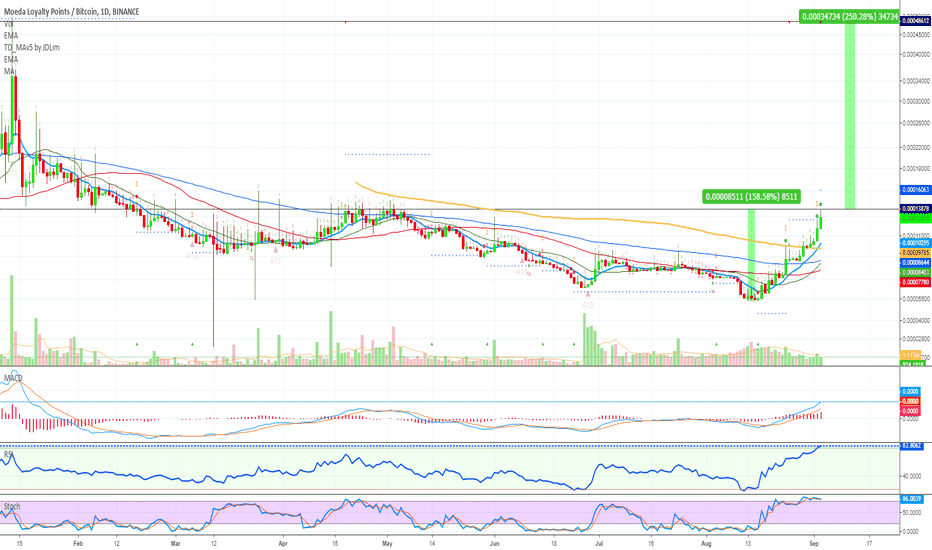Image resolution: width=932 pixels, height=550 pixels.
Task: Click the 83.8062 RSI value label
Action: (912, 445)
